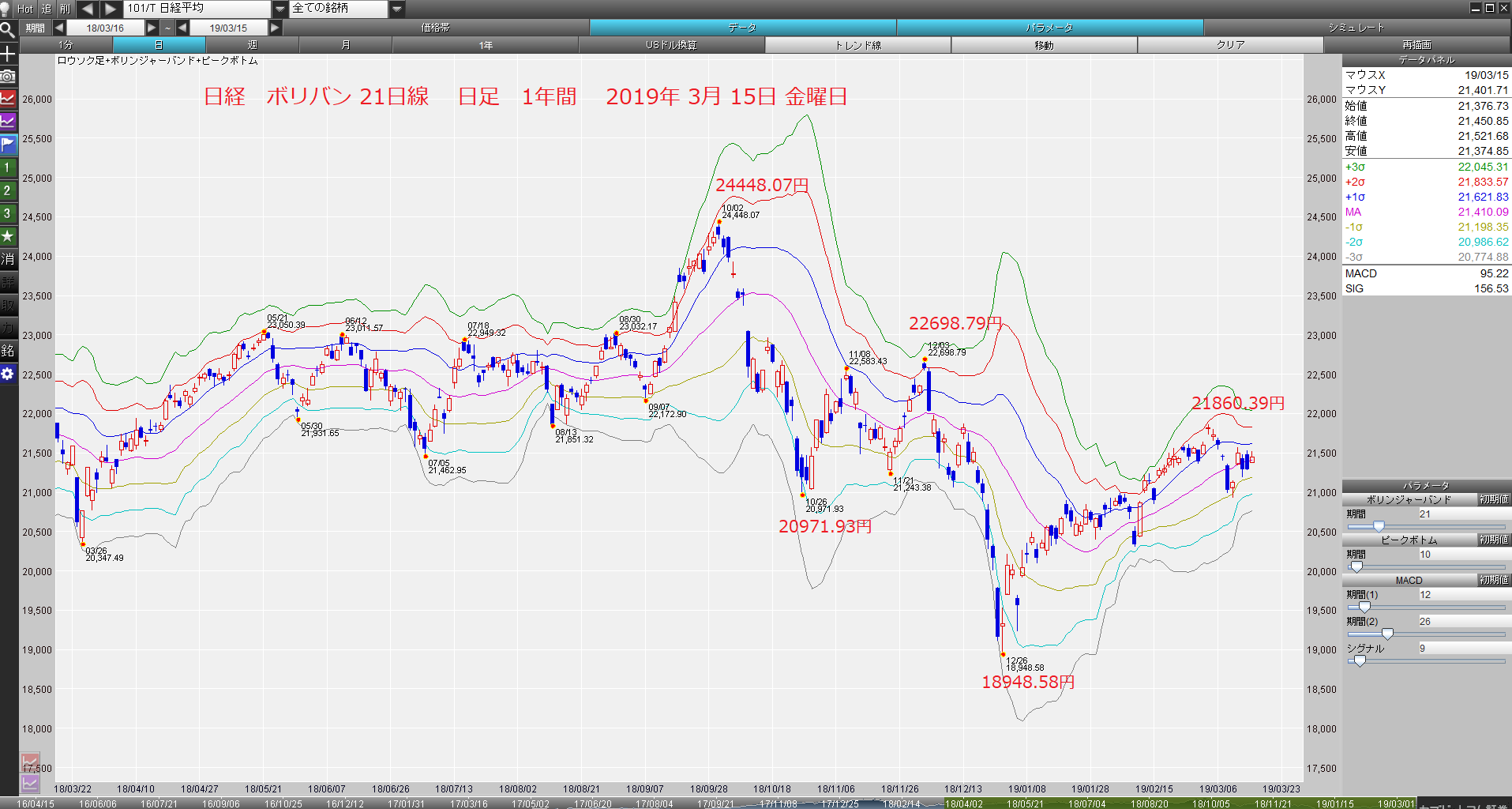Go to previous stock with left arrow
Viewport: 1512px width, 809px height.
pos(87,9)
